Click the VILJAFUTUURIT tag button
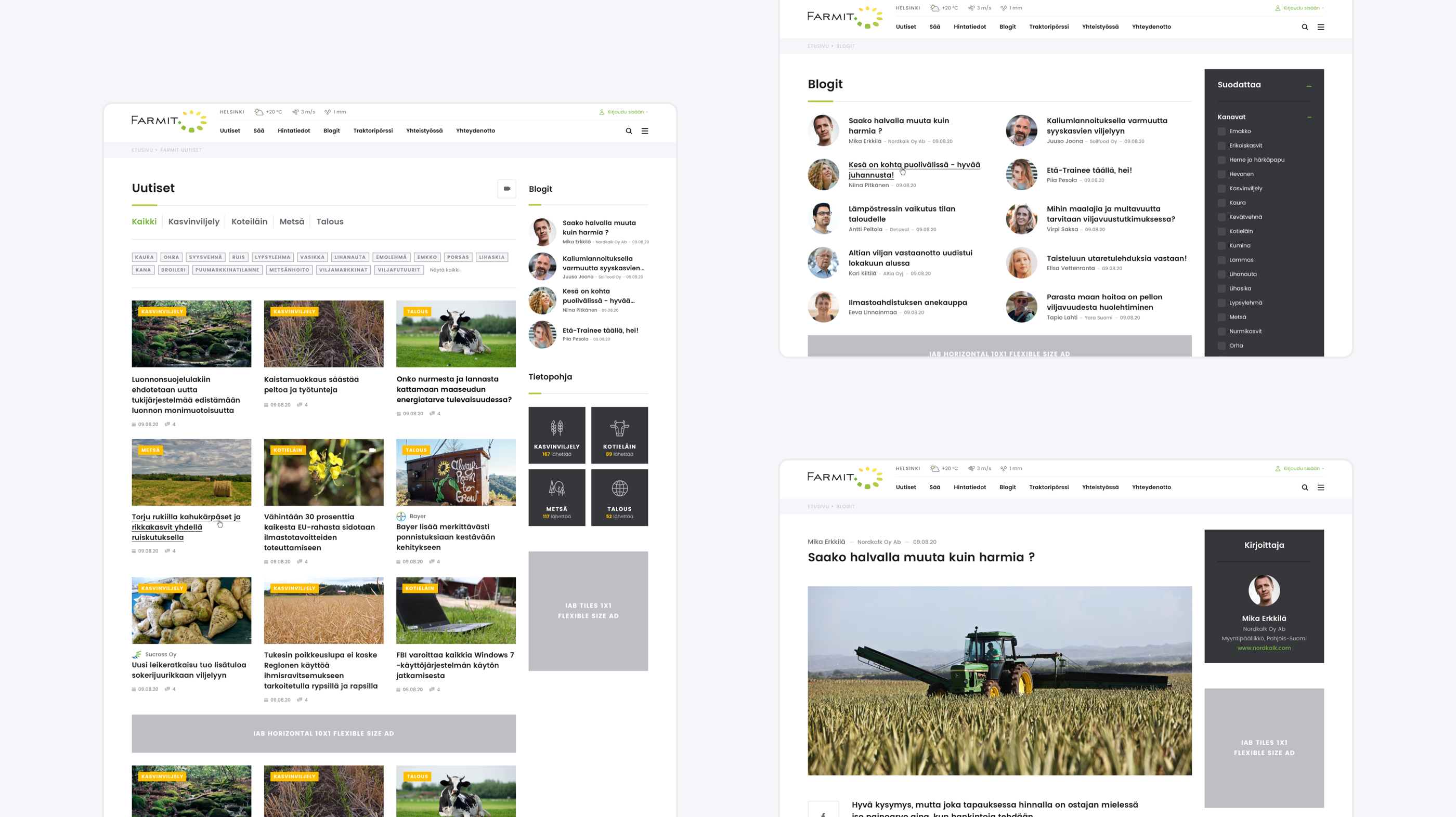1456x817 pixels. click(399, 270)
